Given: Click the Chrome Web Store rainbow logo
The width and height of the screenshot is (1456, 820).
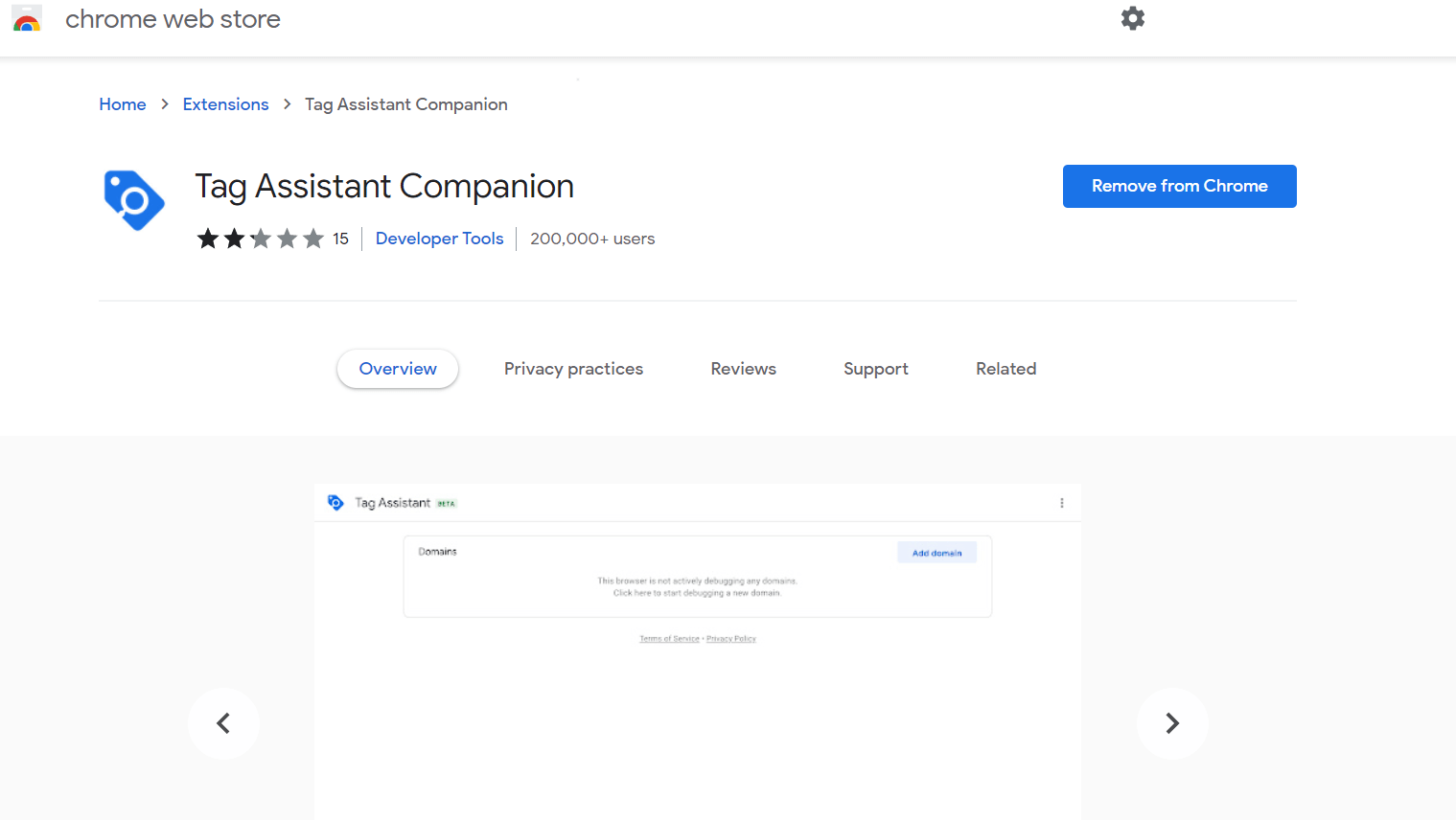Looking at the screenshot, I should coord(27,19).
